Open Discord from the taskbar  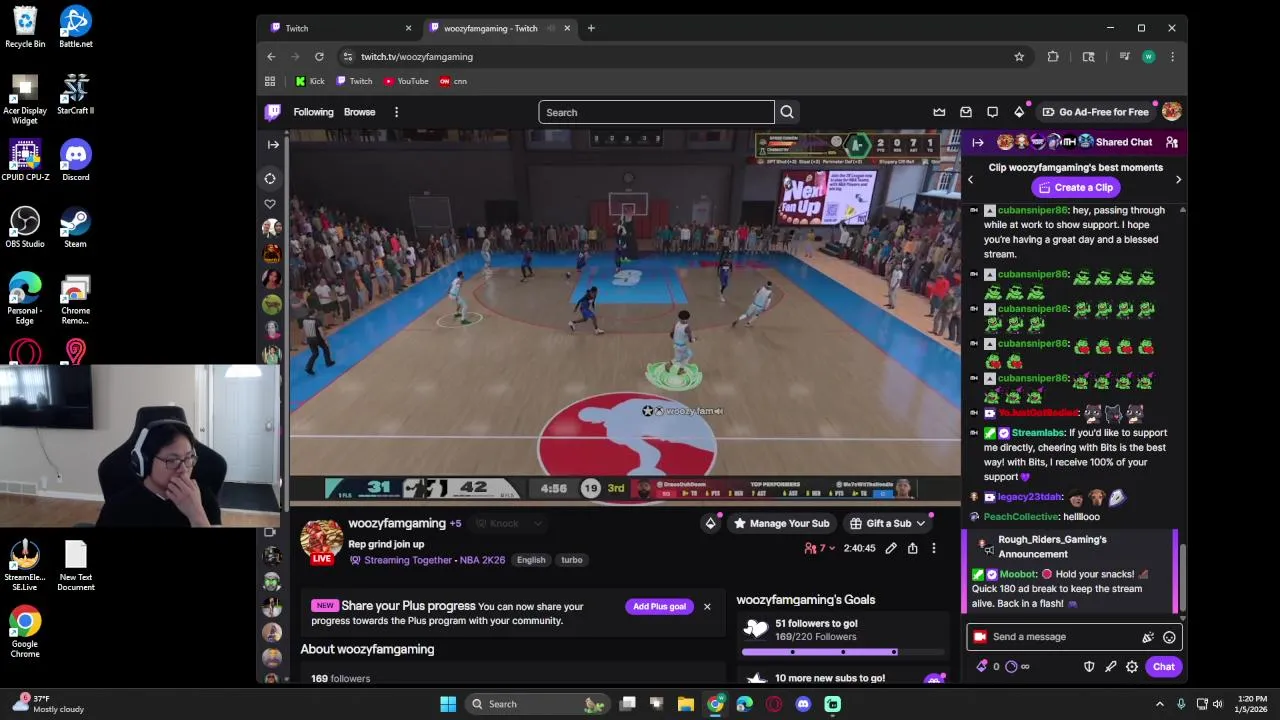point(803,704)
